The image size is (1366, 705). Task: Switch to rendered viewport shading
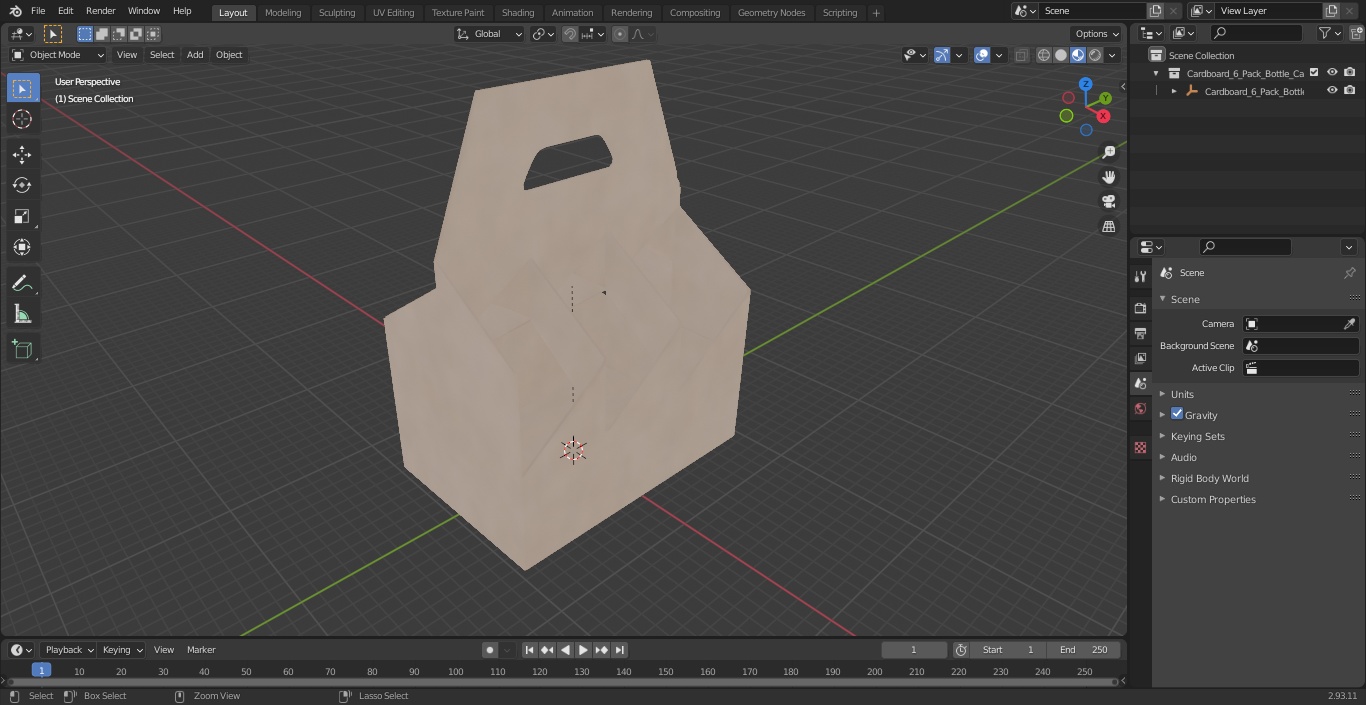(x=1095, y=55)
